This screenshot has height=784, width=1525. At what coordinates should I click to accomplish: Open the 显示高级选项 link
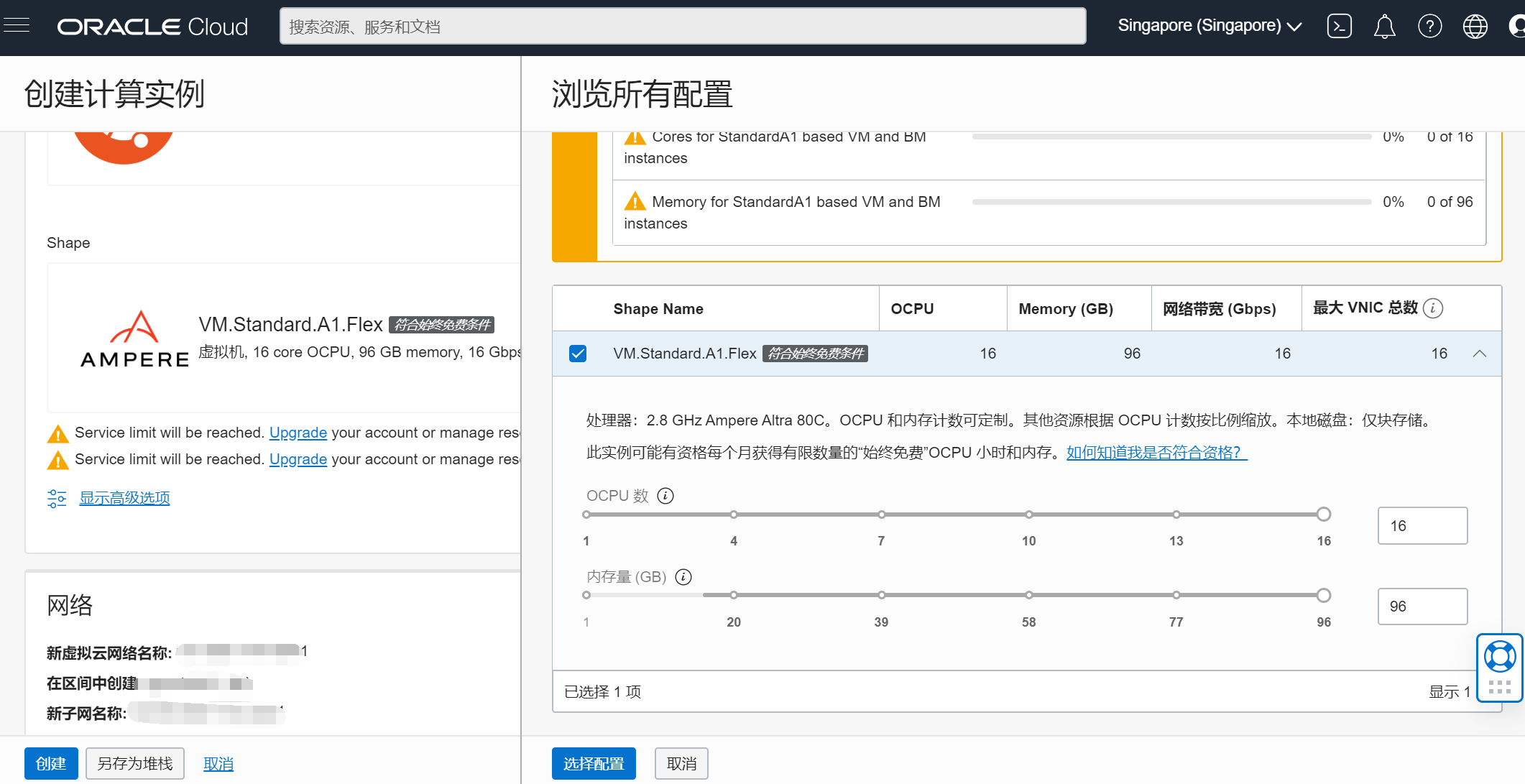point(124,498)
